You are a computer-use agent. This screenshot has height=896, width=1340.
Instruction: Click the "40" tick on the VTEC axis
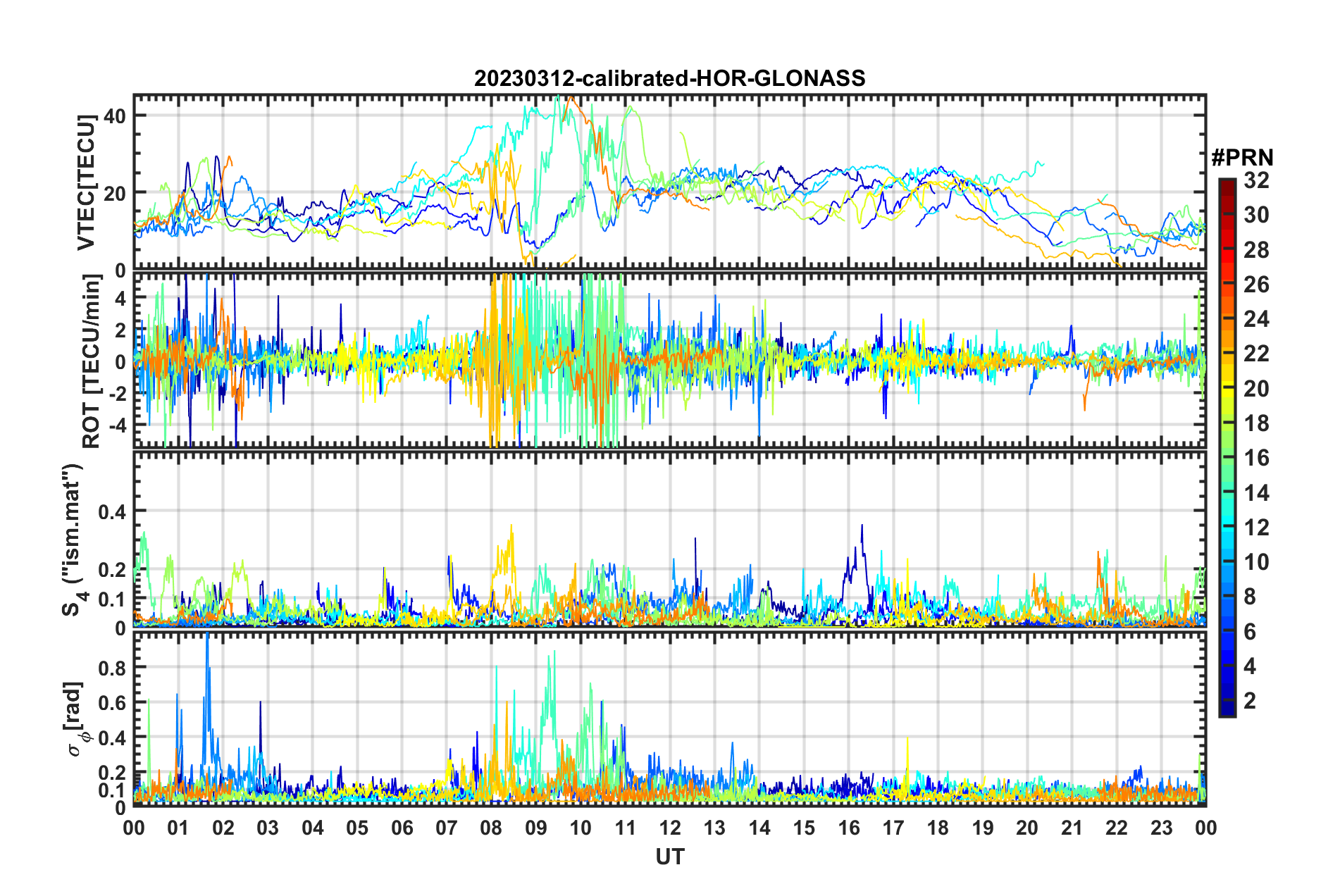(115, 116)
